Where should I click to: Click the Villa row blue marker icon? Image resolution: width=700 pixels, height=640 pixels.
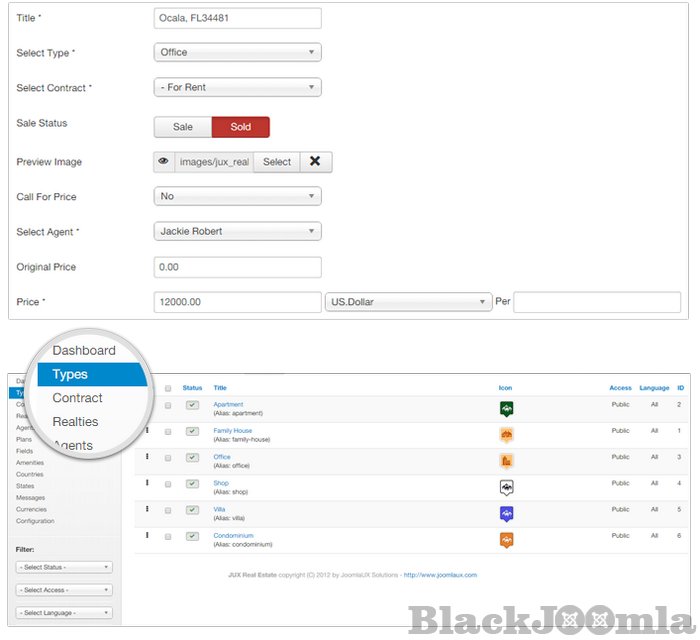pyautogui.click(x=506, y=513)
